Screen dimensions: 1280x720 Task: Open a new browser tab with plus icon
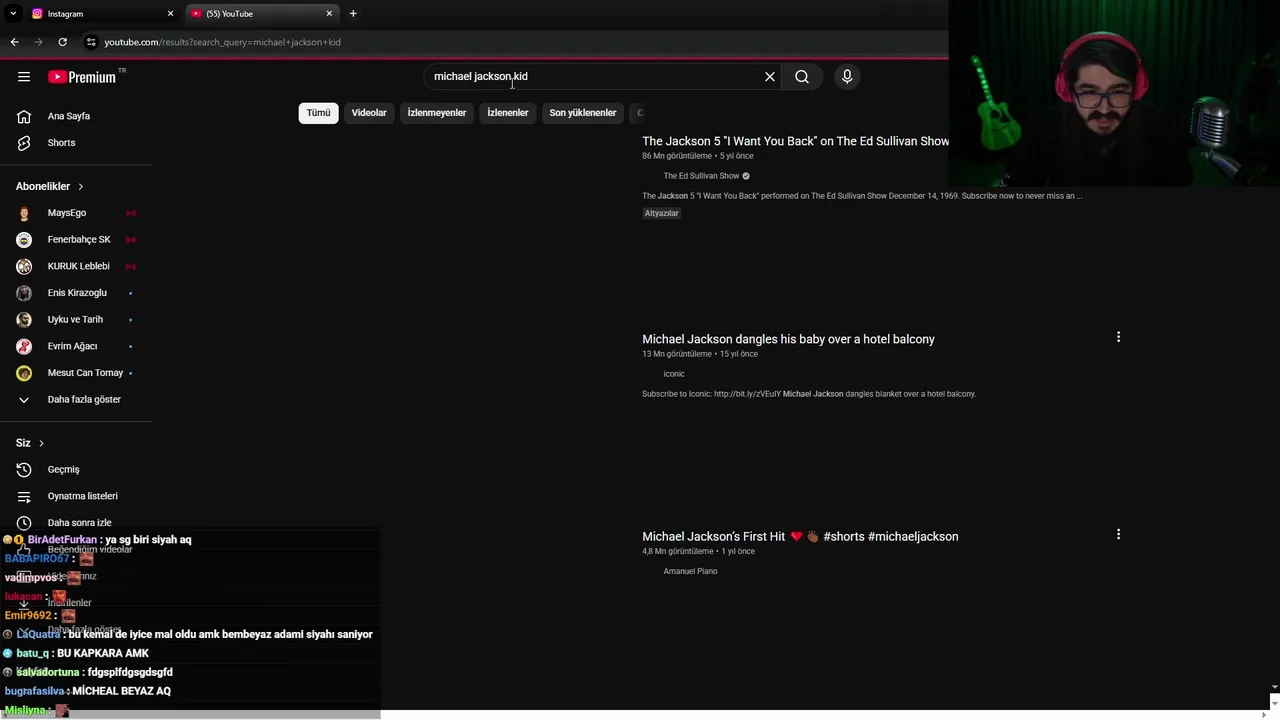[353, 14]
